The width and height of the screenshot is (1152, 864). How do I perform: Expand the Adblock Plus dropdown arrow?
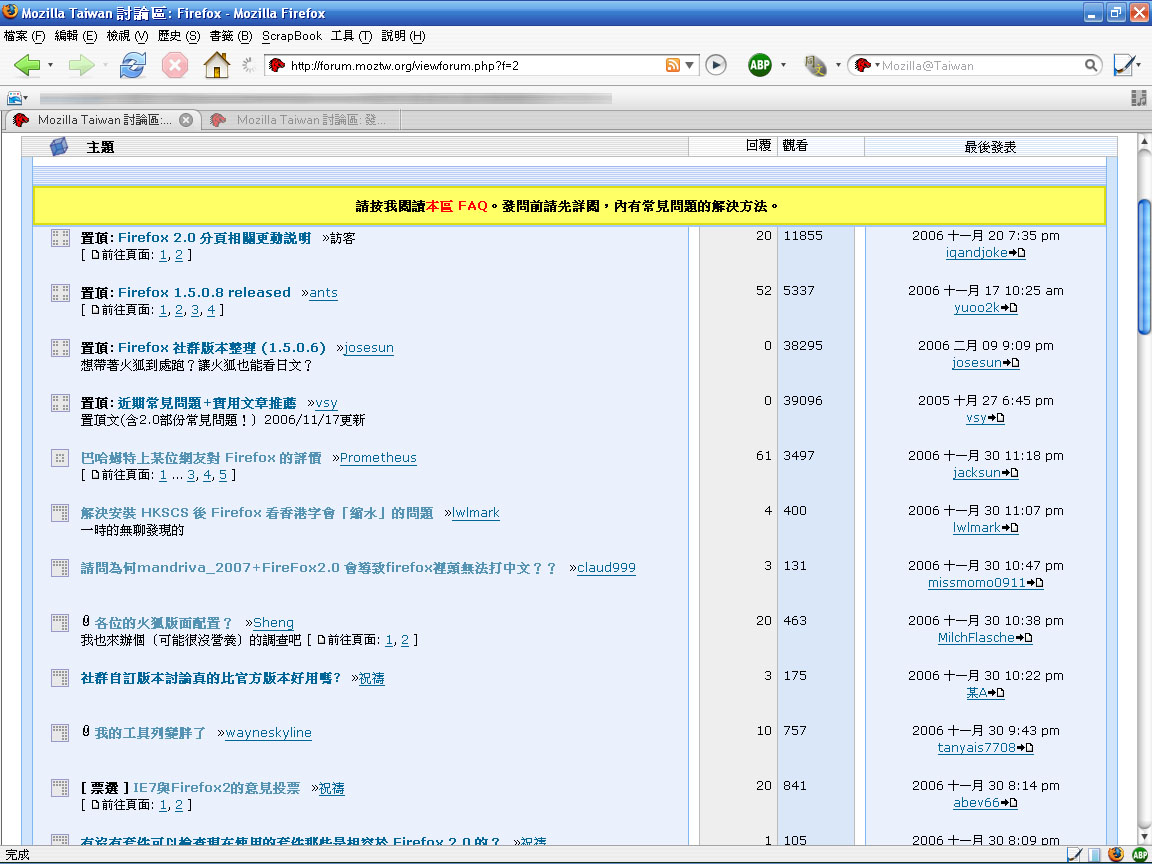783,66
